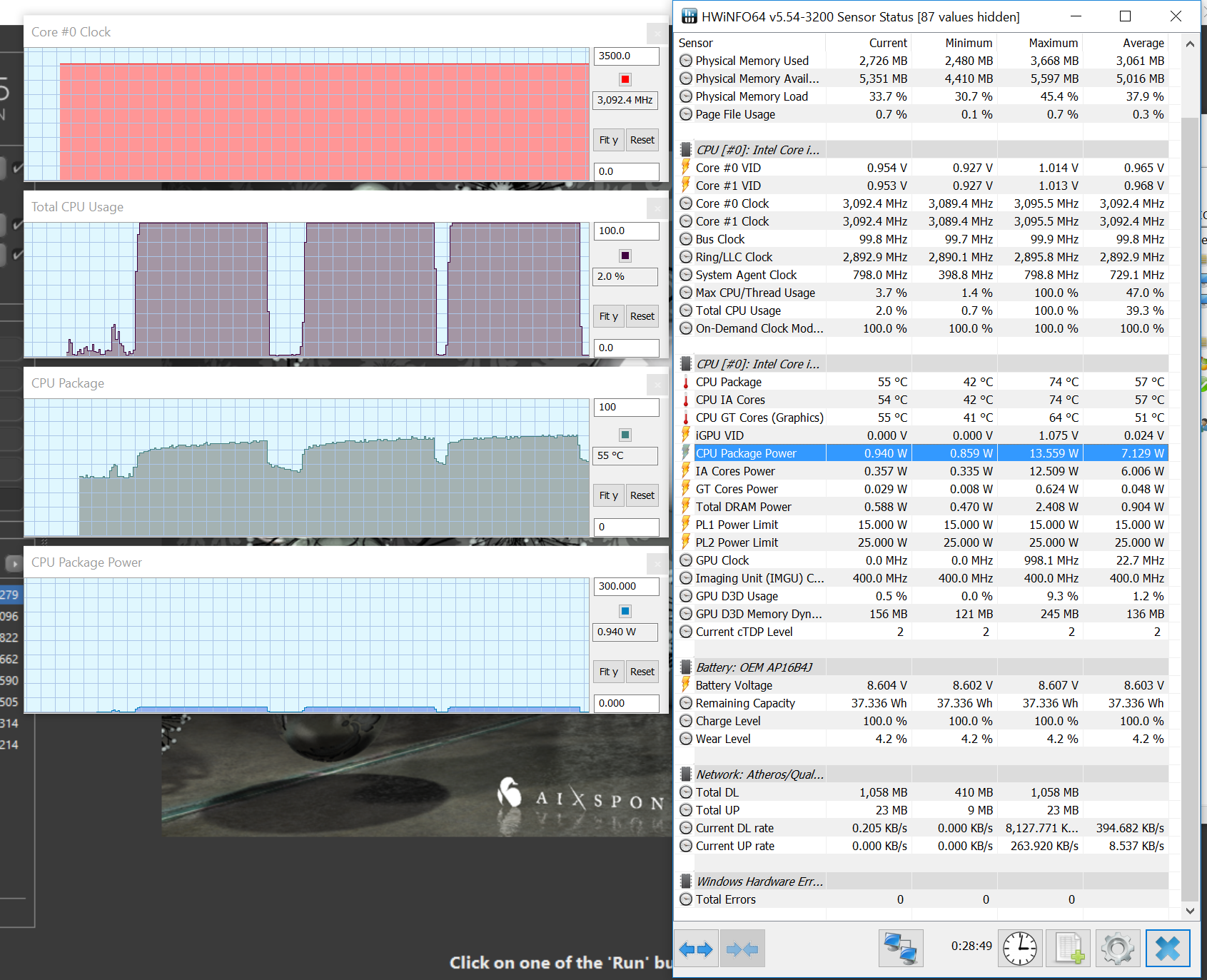Pick the teal color swatch for CPU Package
This screenshot has height=980, width=1207.
coord(625,435)
